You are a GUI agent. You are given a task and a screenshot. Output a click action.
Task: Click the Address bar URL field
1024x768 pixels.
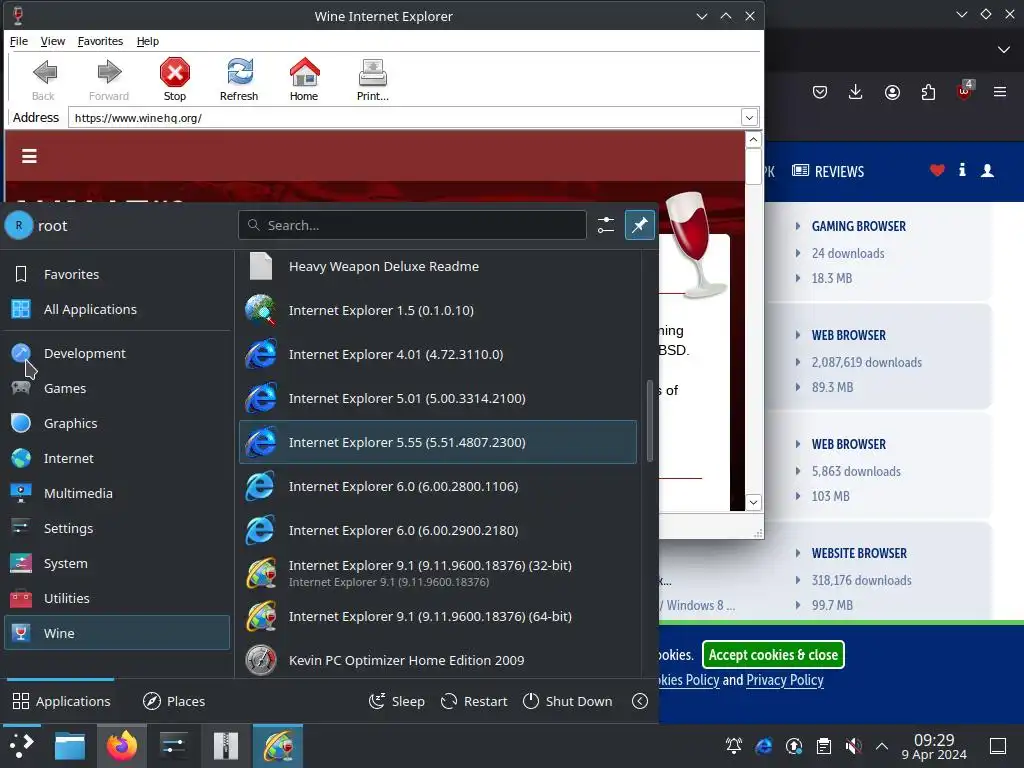click(x=404, y=118)
